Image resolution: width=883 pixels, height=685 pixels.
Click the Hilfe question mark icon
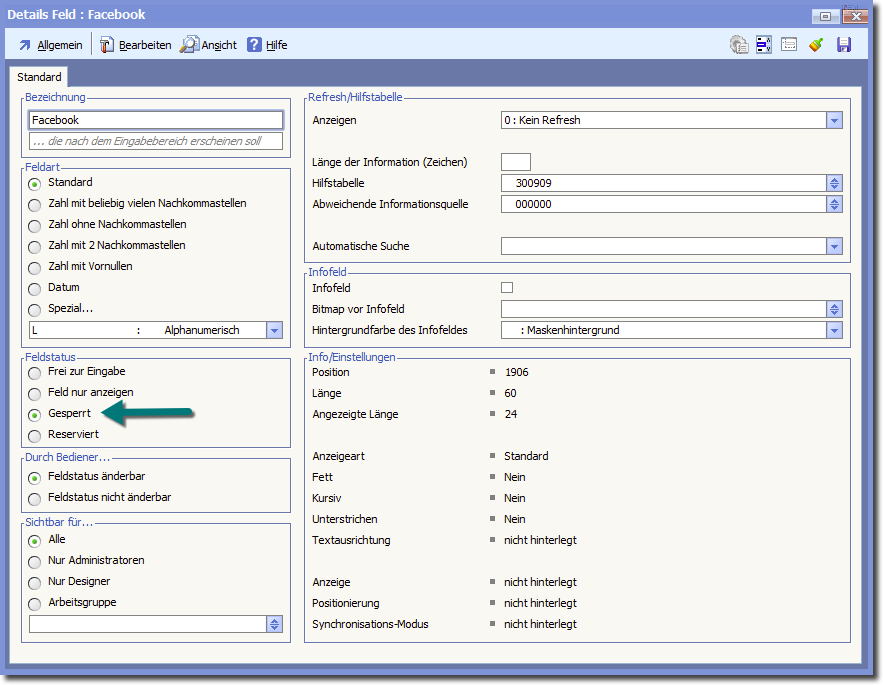pos(254,45)
